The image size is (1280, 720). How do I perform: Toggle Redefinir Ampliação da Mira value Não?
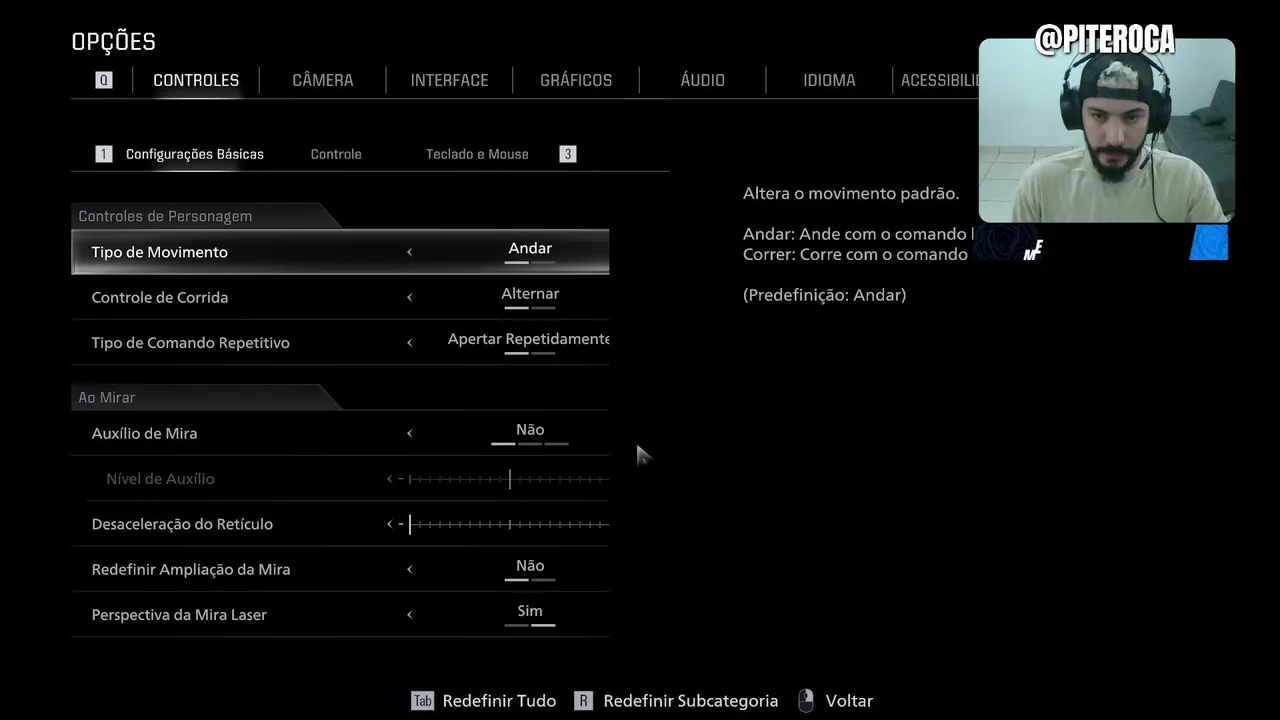click(530, 568)
